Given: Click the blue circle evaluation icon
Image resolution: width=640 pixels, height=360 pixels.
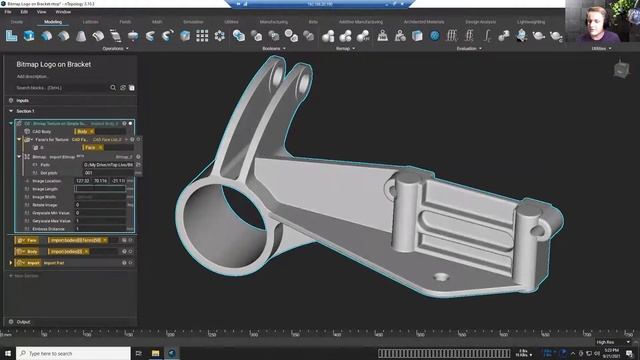Looking at the screenshot, I should 435,36.
